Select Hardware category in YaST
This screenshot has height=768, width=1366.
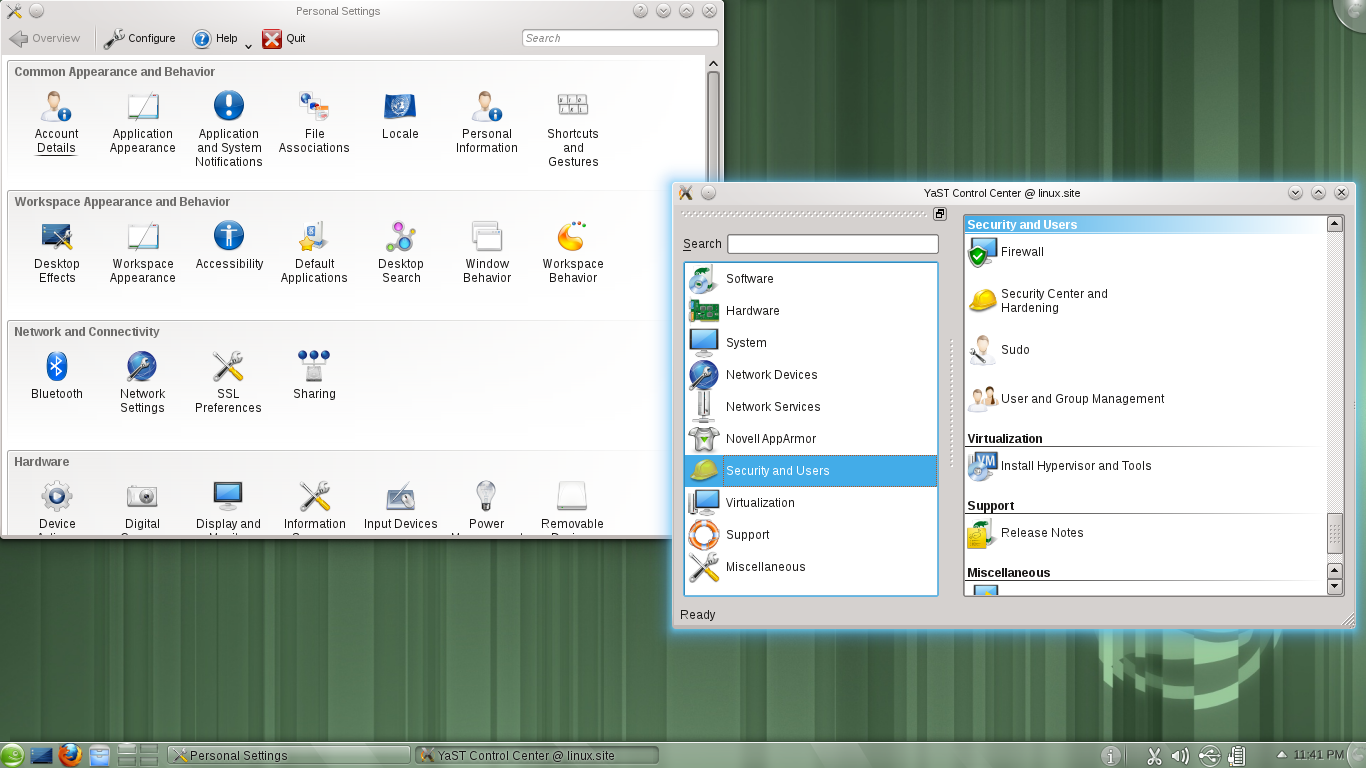click(x=811, y=311)
